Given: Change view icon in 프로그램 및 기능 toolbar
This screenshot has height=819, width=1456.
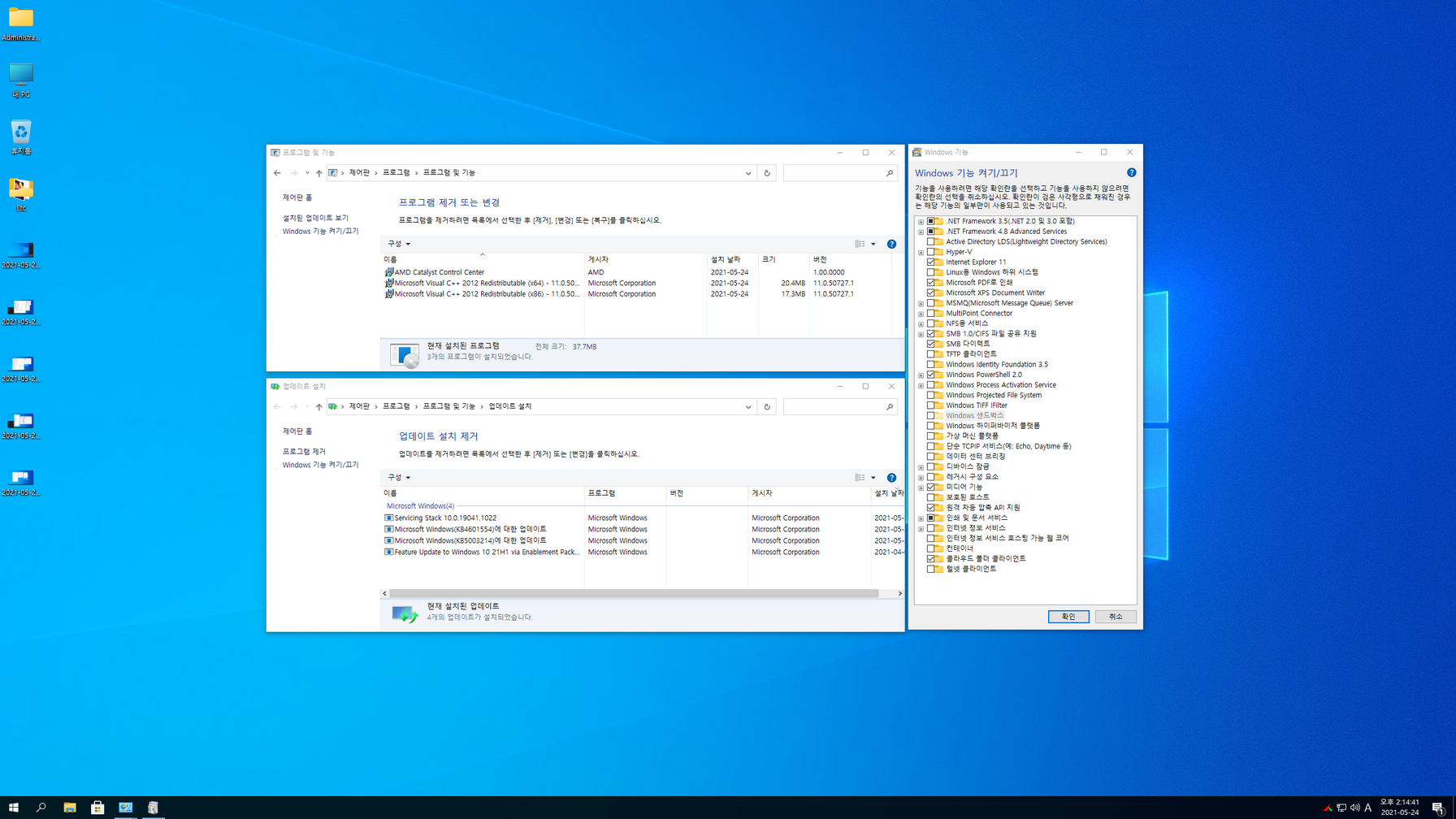Looking at the screenshot, I should [860, 244].
